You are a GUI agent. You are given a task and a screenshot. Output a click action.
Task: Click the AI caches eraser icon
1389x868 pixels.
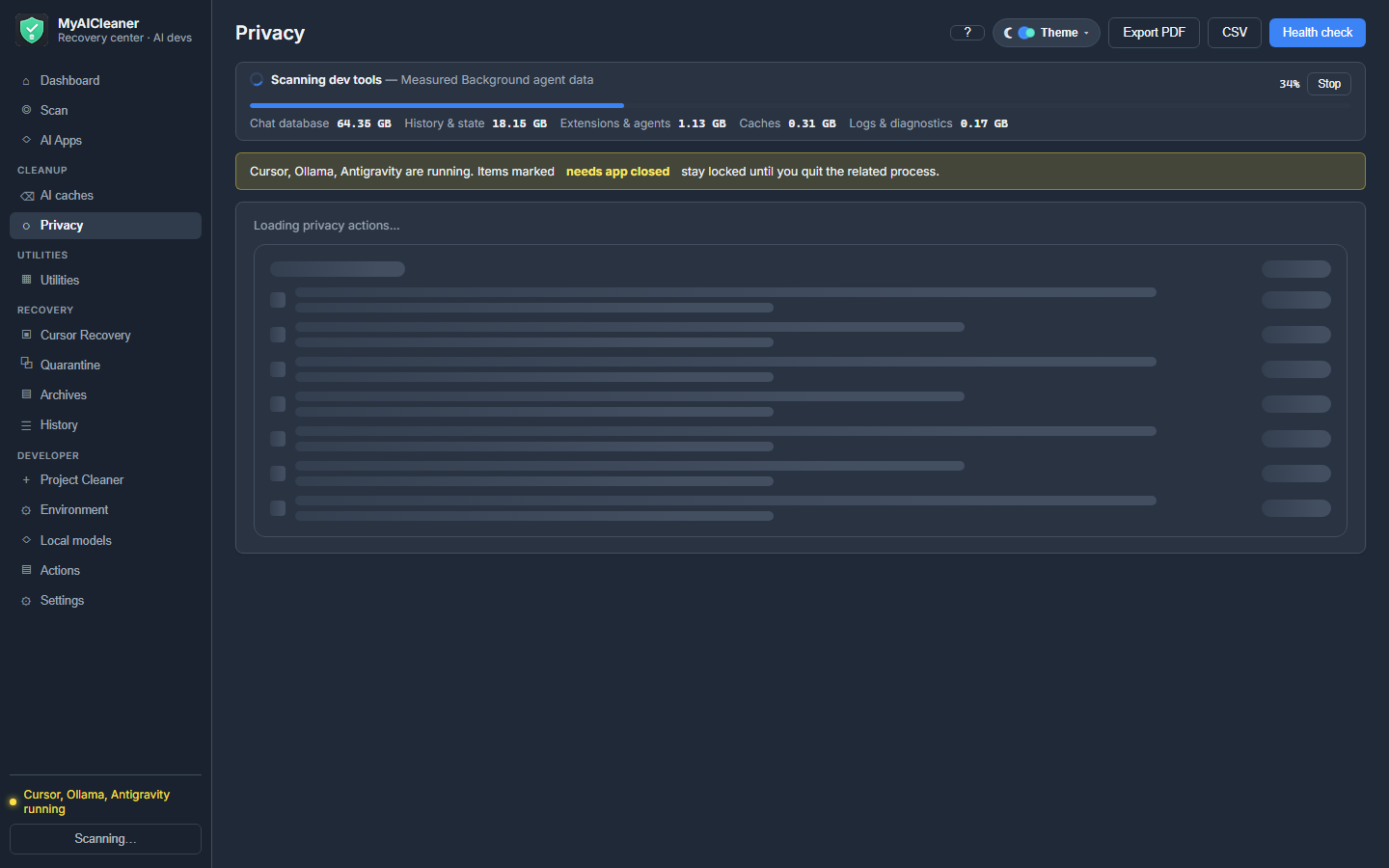pos(27,196)
